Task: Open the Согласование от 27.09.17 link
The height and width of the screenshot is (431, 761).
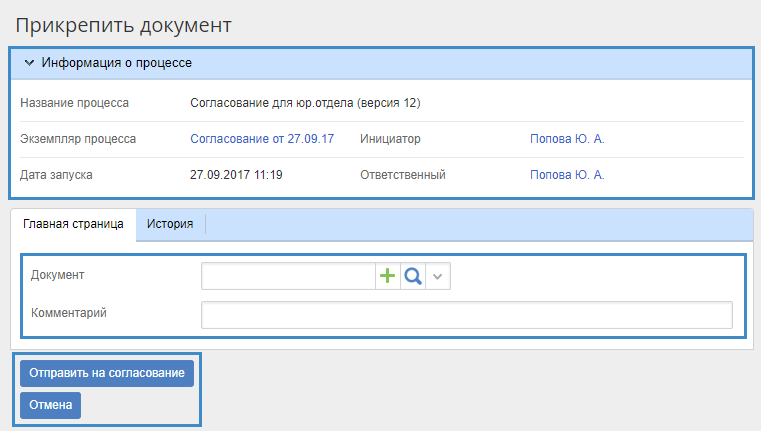Action: pyautogui.click(x=262, y=139)
